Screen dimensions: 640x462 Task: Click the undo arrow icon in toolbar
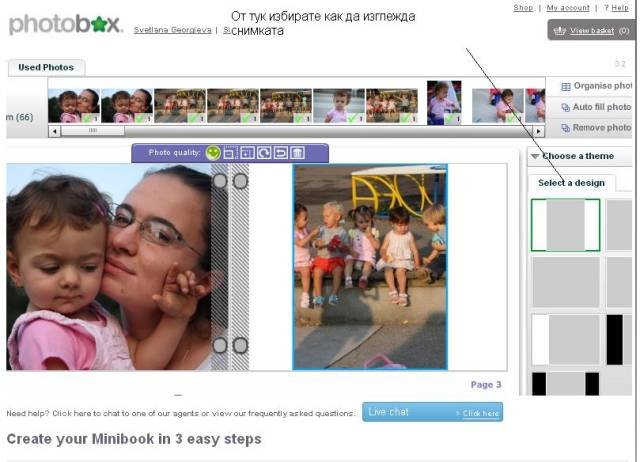click(x=281, y=153)
